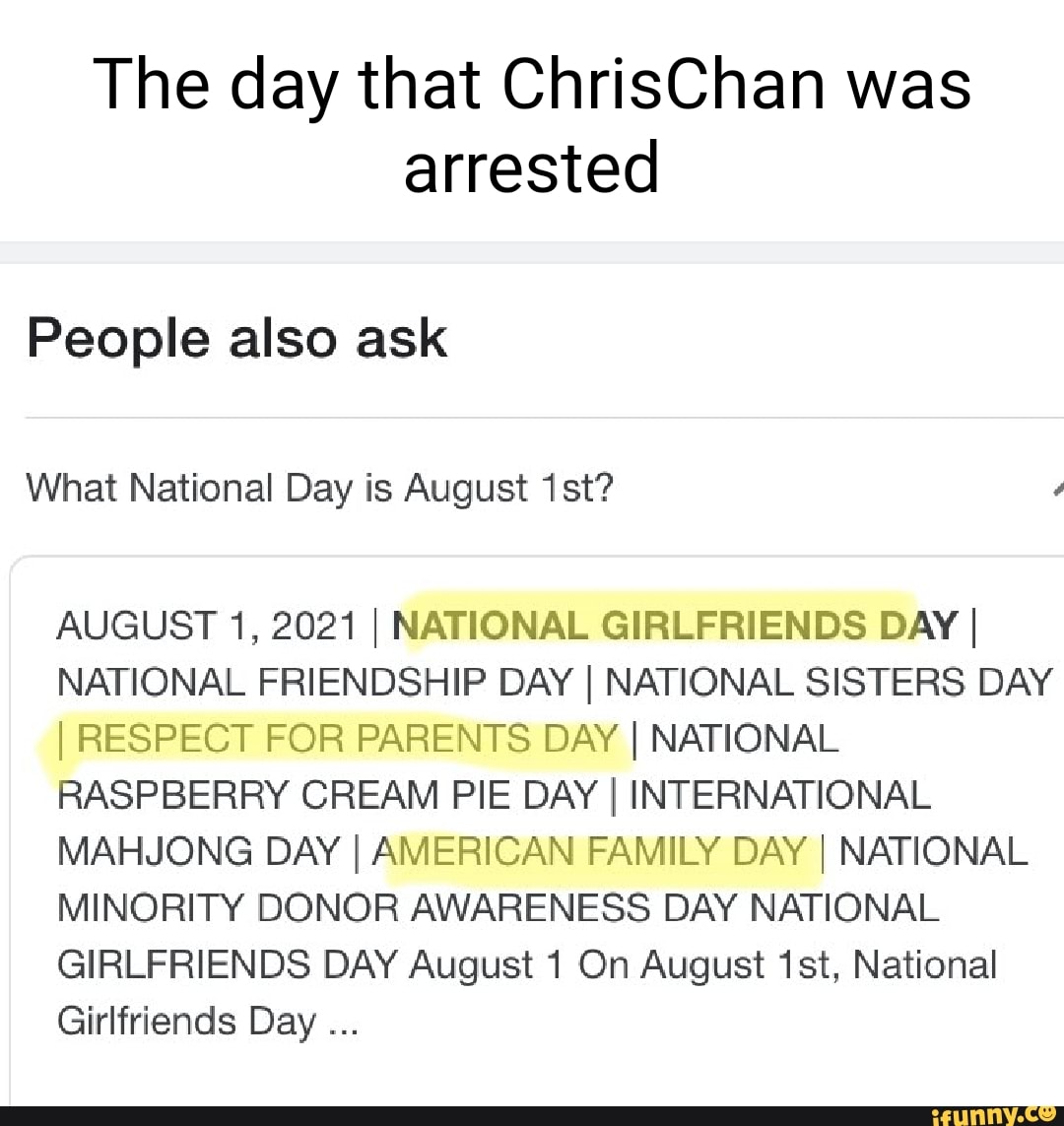Select 'AUGUST 1, 2021' at the snippet start
The width and height of the screenshot is (1064, 1126).
(x=207, y=624)
